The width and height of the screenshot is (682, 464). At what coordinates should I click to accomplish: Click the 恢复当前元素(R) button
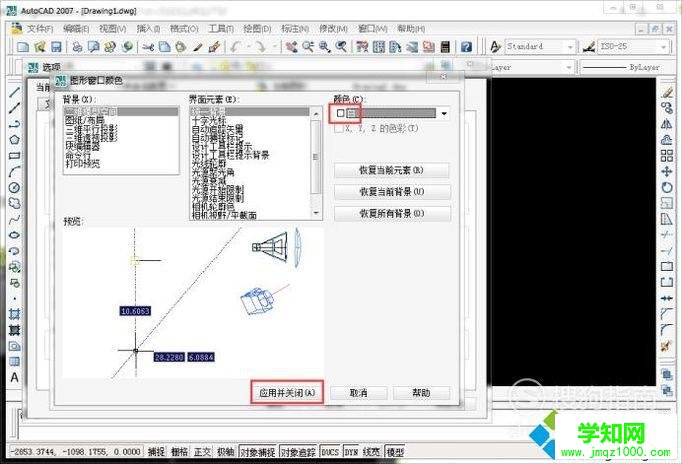[x=391, y=170]
